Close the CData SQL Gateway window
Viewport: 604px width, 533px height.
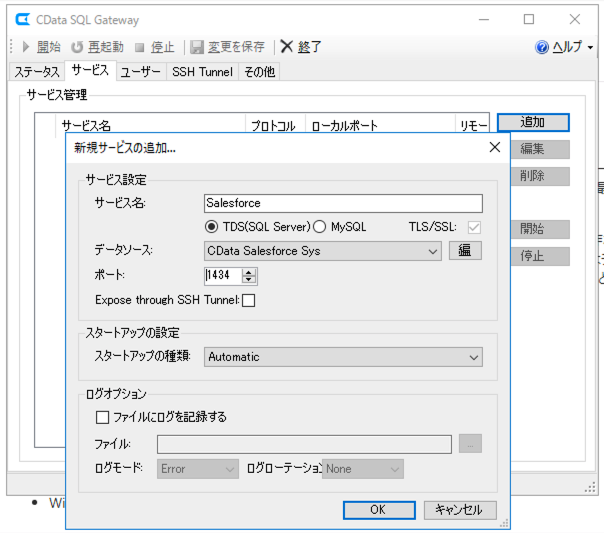pyautogui.click(x=574, y=19)
